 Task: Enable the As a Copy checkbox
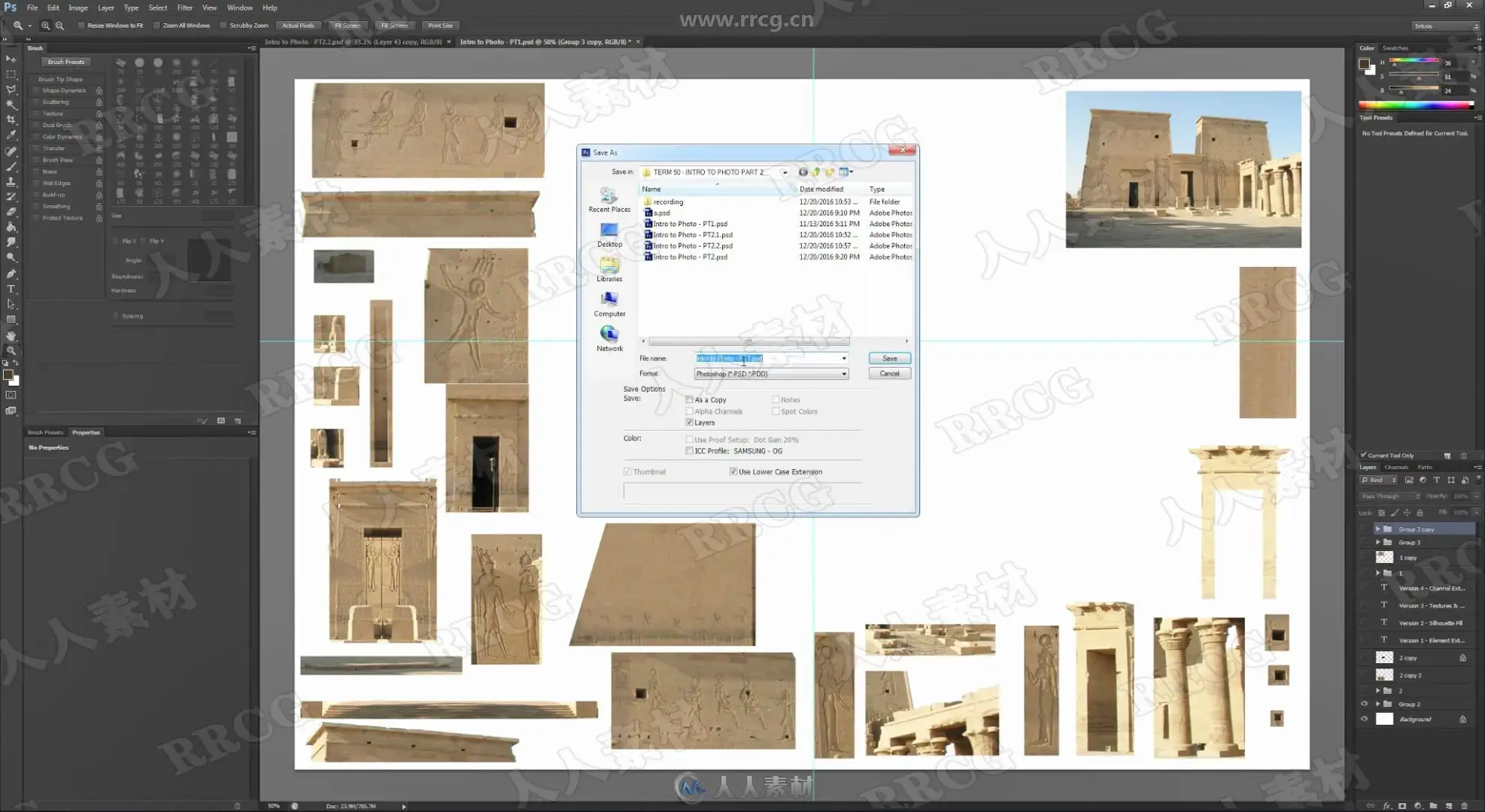tap(689, 400)
